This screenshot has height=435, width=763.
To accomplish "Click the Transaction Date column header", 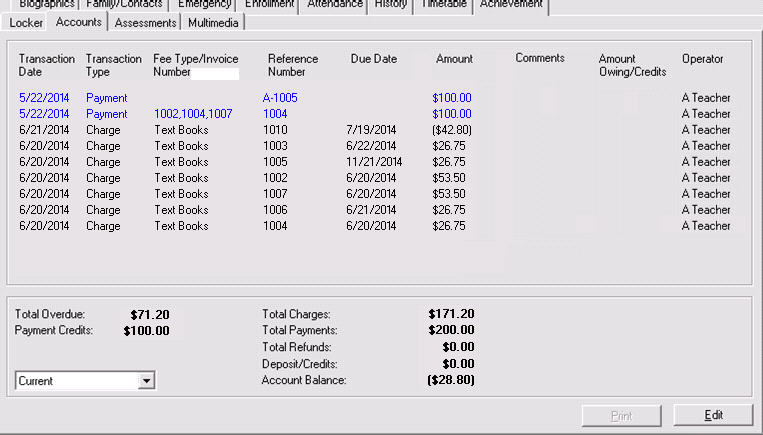I will [46, 65].
